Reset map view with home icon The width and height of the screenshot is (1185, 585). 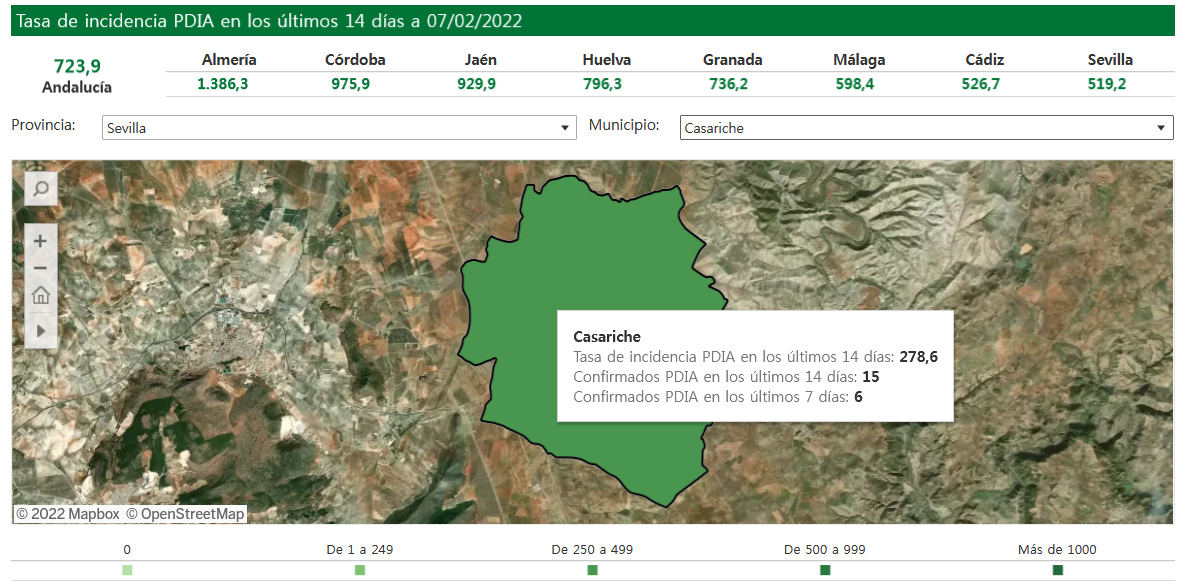tap(41, 295)
